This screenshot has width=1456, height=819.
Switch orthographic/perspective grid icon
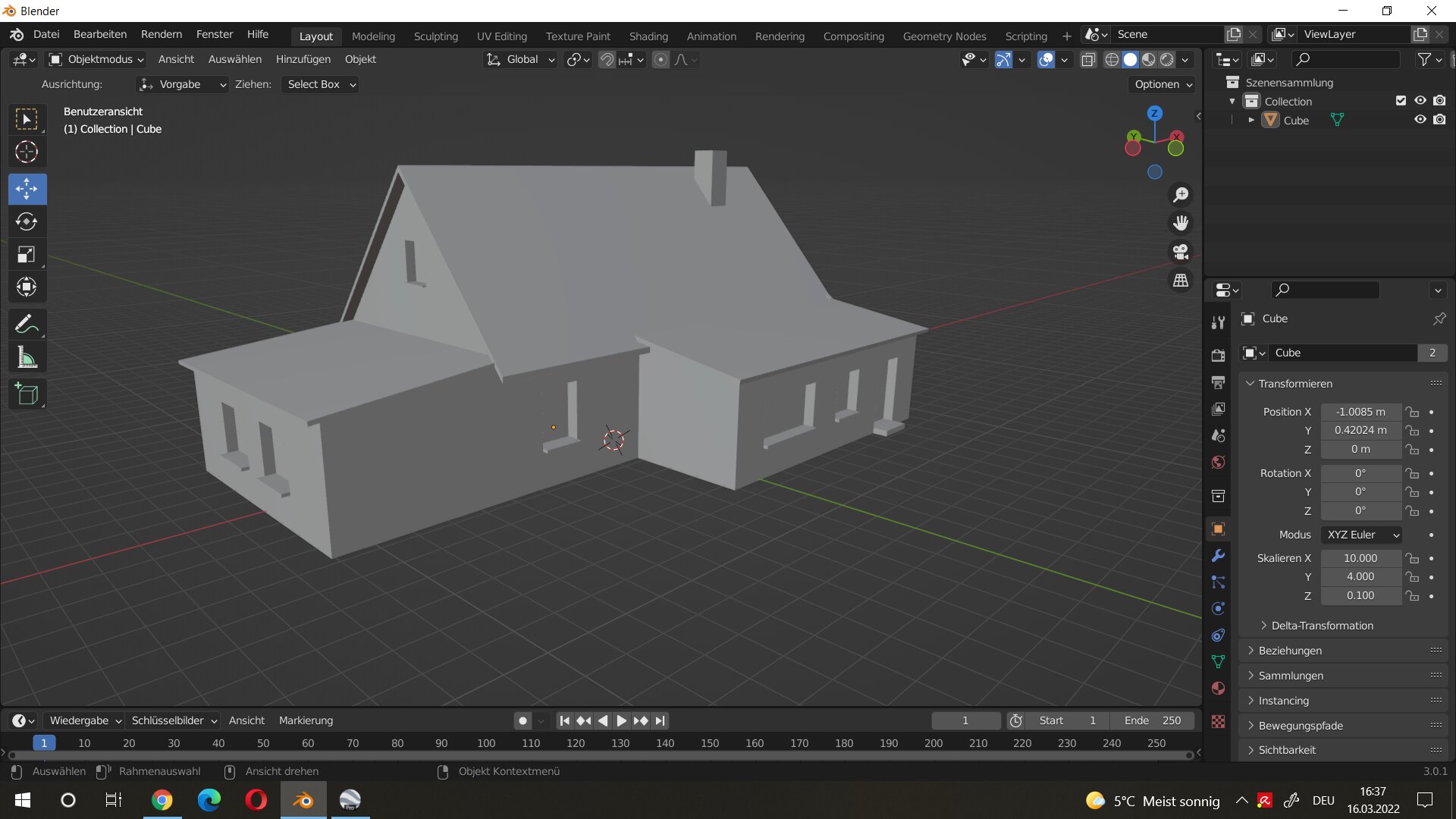pos(1181,281)
